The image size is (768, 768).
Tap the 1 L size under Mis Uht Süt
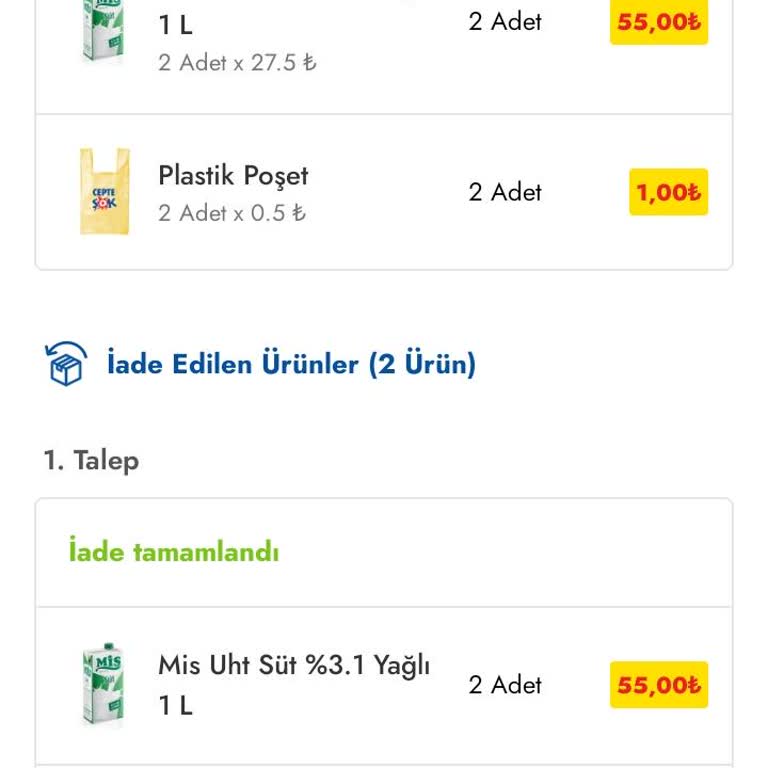175,705
